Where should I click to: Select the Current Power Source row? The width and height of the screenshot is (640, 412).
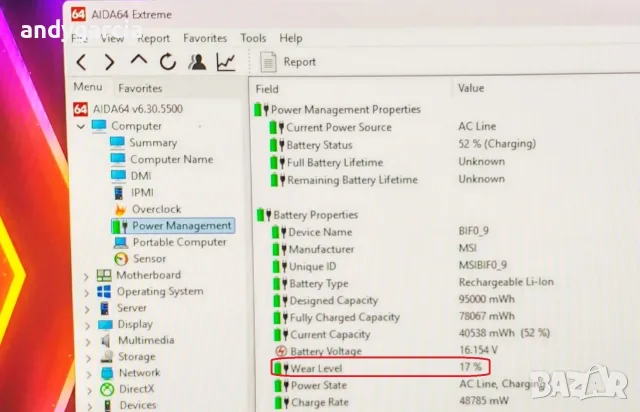(383, 127)
